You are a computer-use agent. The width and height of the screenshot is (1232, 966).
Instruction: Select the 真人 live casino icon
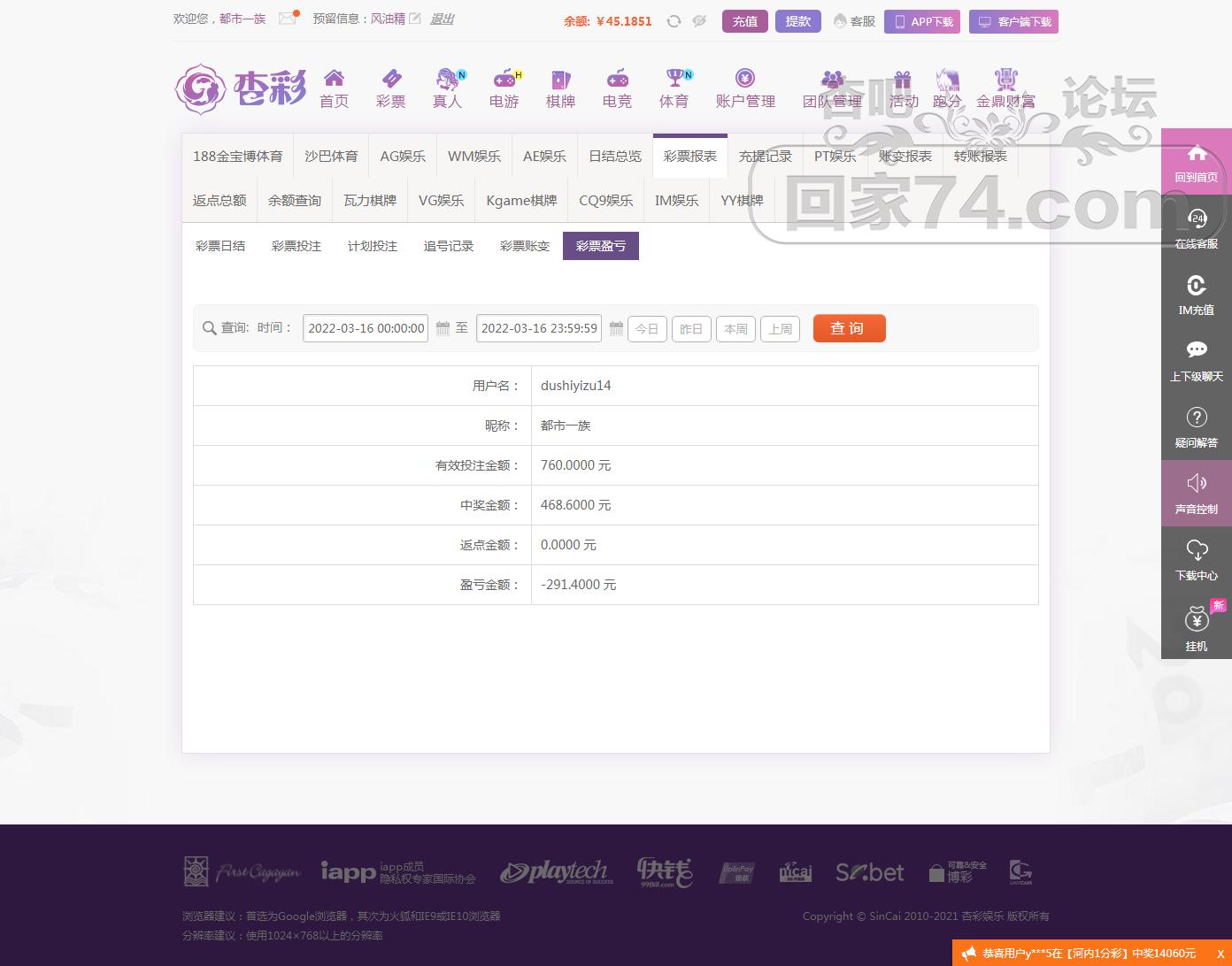click(447, 88)
